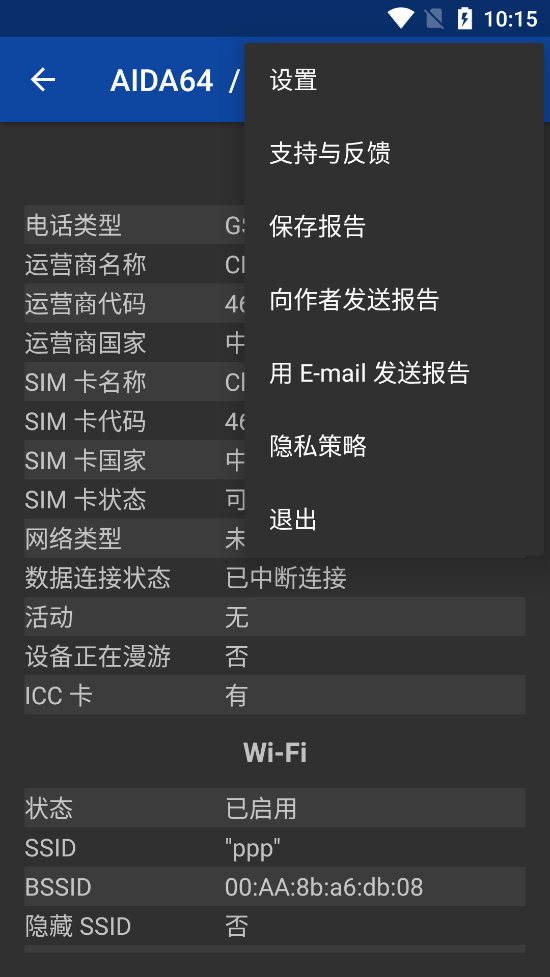Tap the 设备正在漫游 row
550x977 pixels.
[x=275, y=655]
